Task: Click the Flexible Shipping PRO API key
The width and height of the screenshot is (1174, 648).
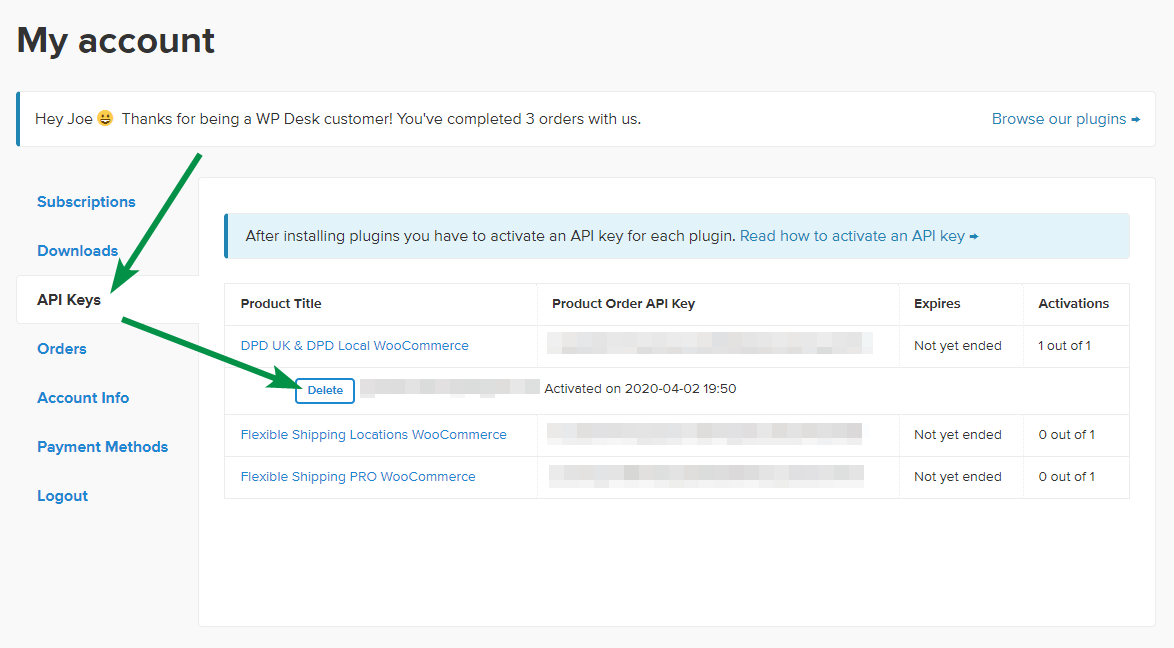Action: (706, 476)
